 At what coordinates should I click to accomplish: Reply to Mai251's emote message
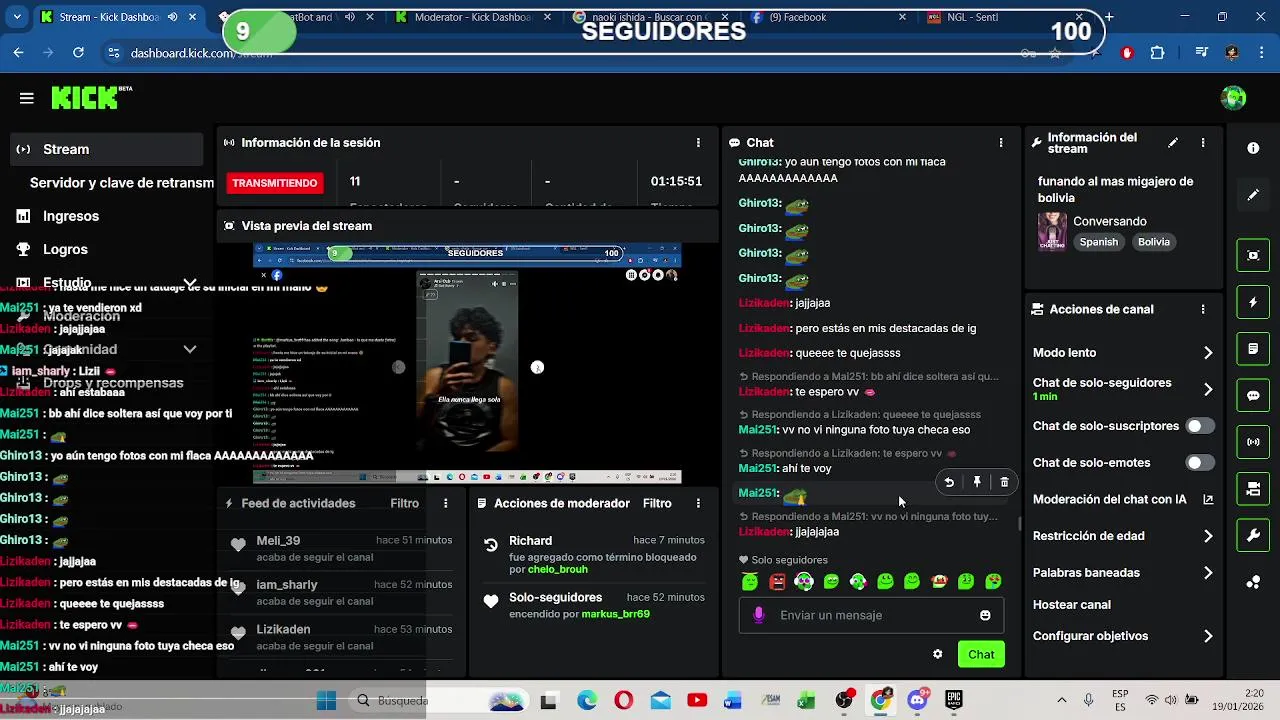tap(949, 482)
